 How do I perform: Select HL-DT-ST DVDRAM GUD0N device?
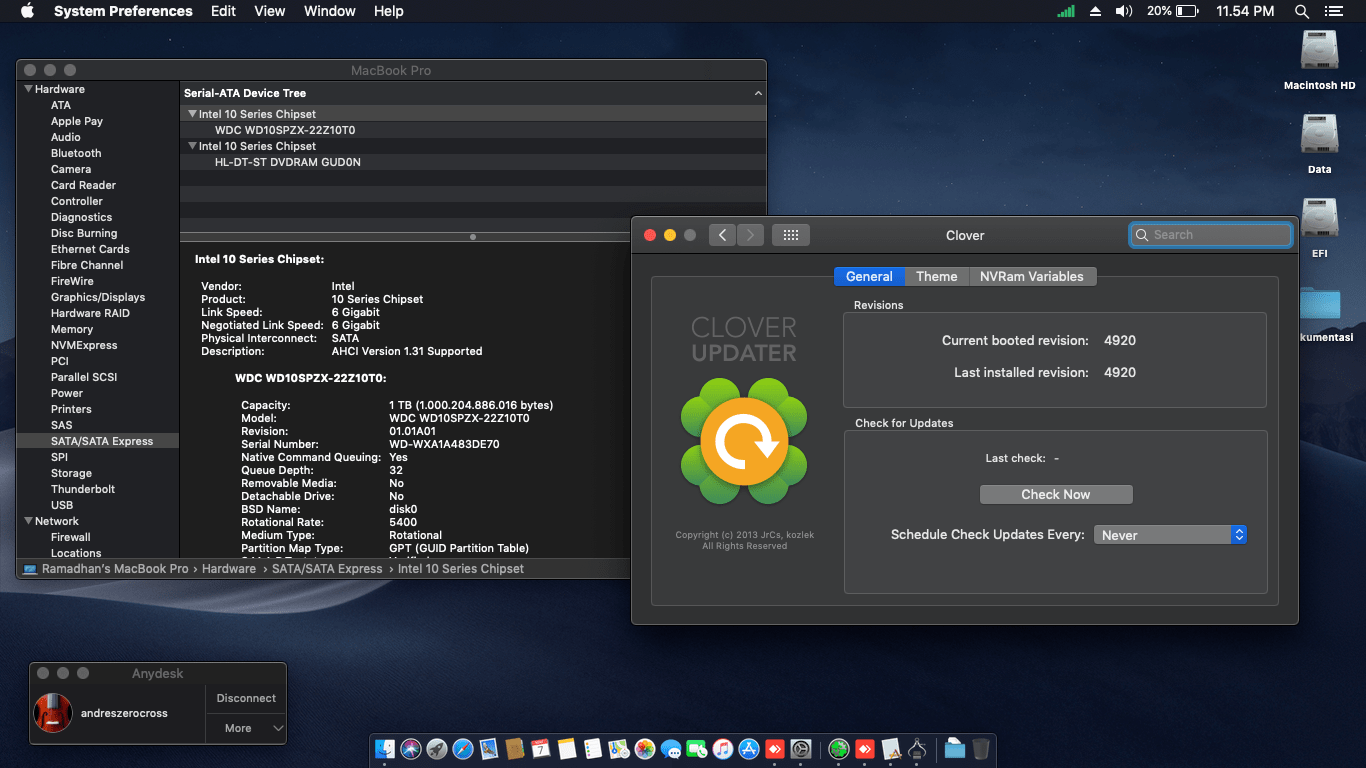pos(288,162)
